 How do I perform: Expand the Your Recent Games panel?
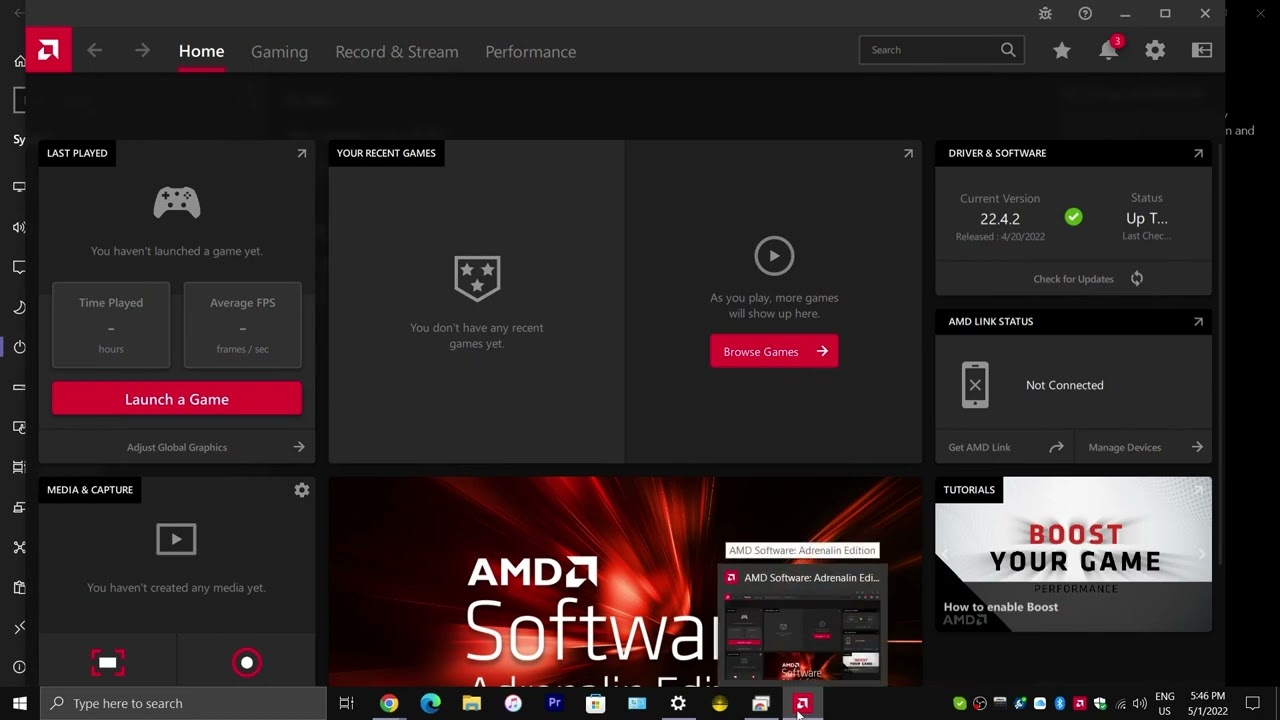pyautogui.click(x=908, y=153)
